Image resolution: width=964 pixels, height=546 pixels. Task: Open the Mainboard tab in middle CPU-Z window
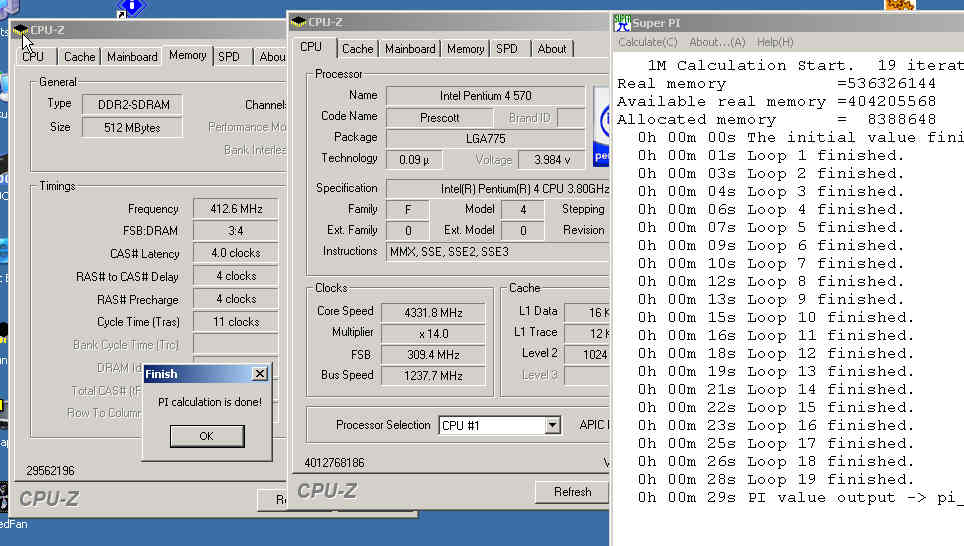tap(410, 49)
